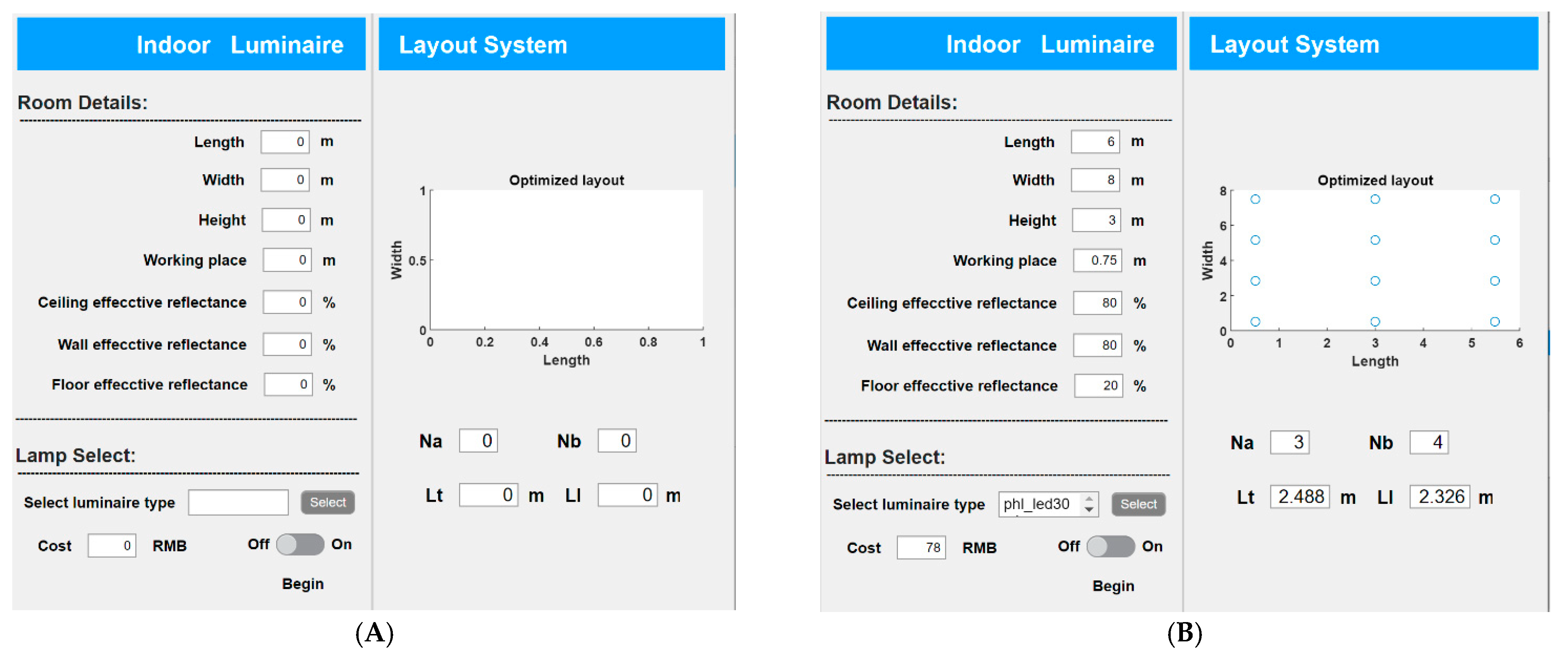Click the Cost field showing 78

pyautogui.click(x=921, y=547)
